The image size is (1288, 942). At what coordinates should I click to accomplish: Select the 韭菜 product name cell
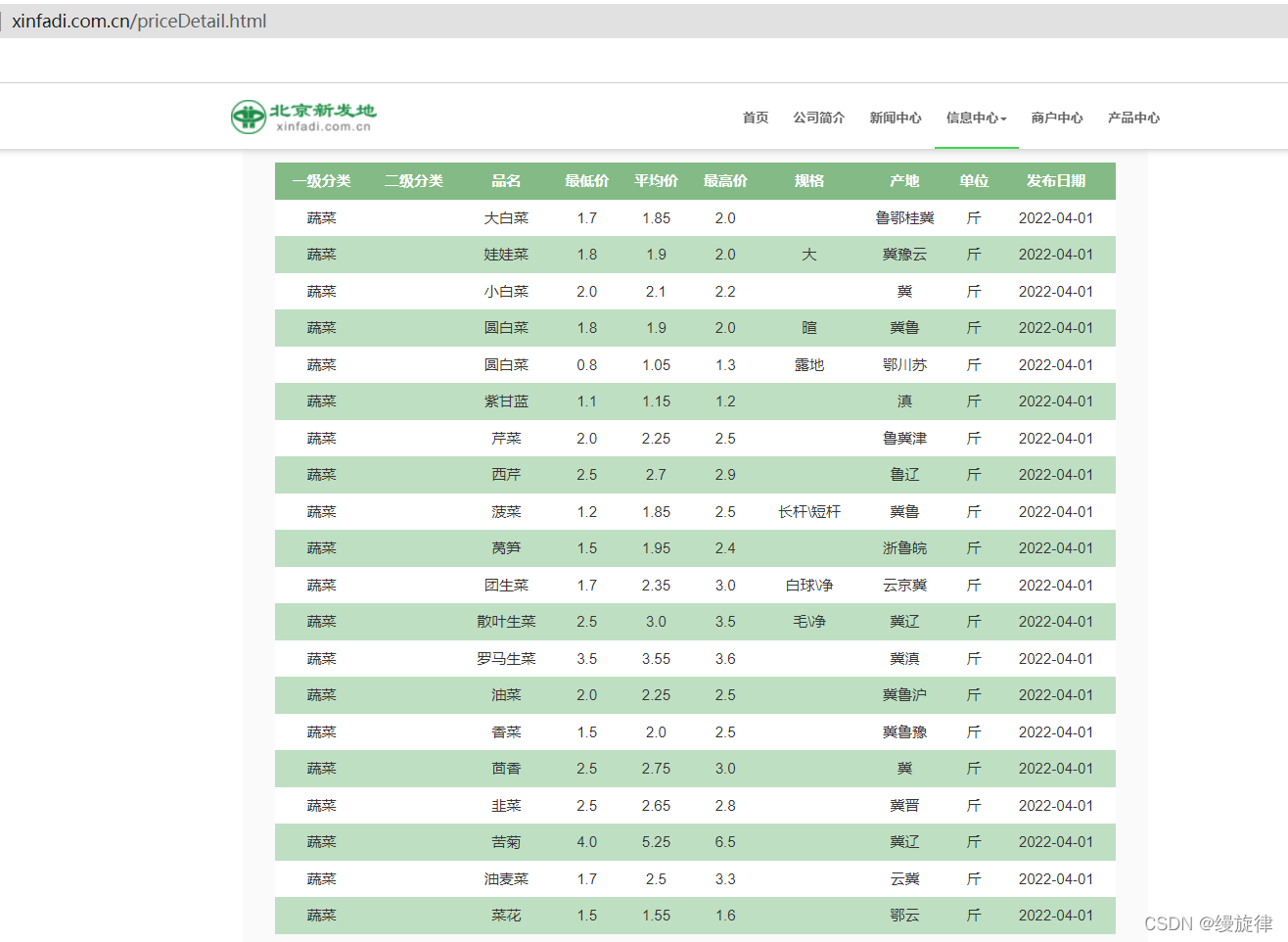click(x=506, y=806)
